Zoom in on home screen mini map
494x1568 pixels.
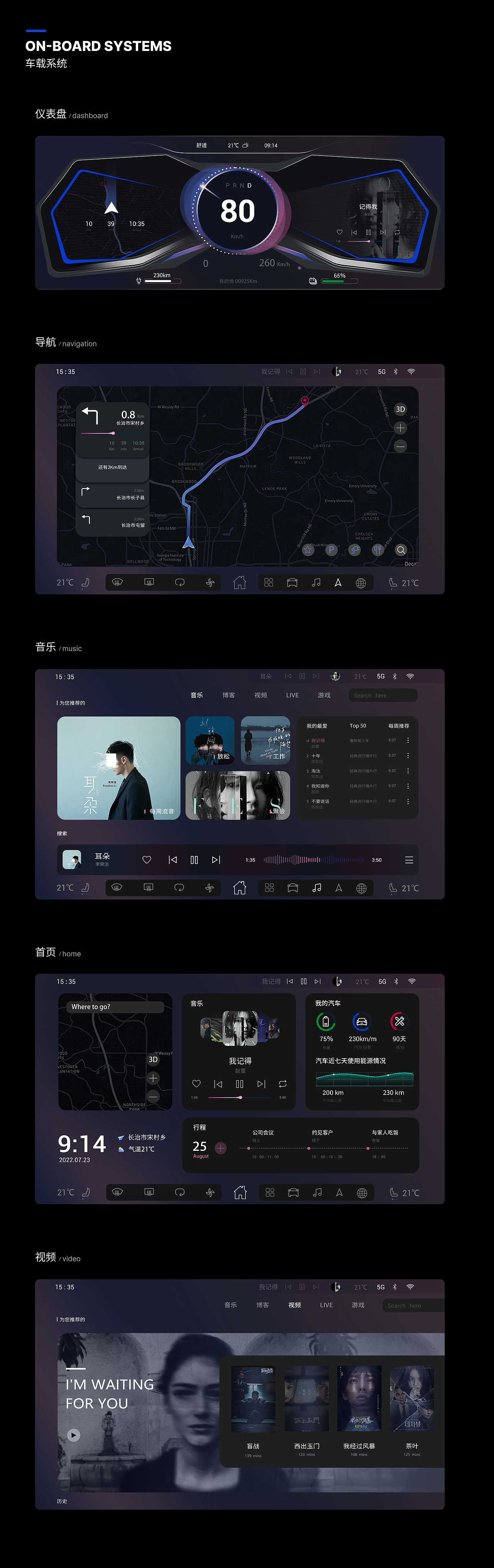point(153,1078)
